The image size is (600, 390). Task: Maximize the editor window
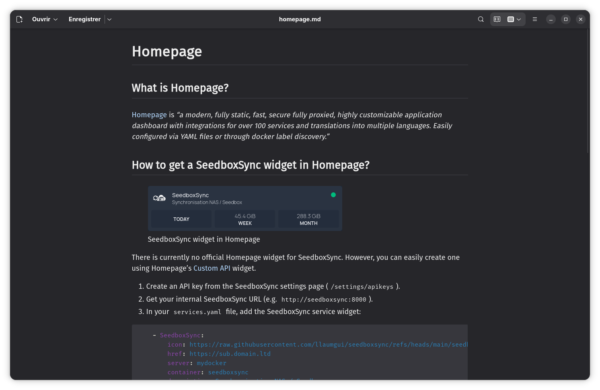(x=566, y=19)
